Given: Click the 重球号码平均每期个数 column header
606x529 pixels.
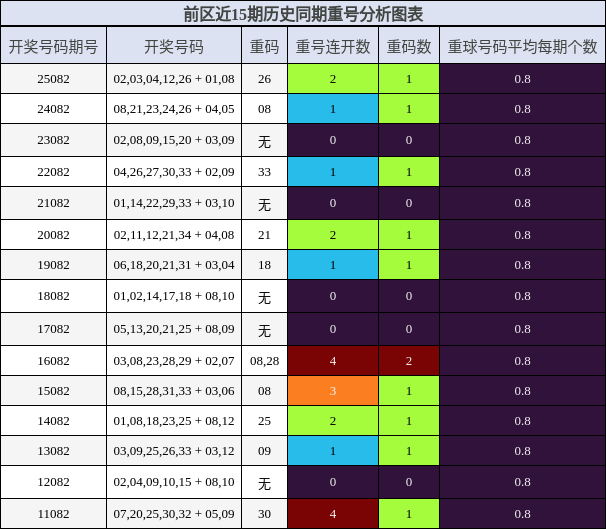Looking at the screenshot, I should click(x=523, y=46).
